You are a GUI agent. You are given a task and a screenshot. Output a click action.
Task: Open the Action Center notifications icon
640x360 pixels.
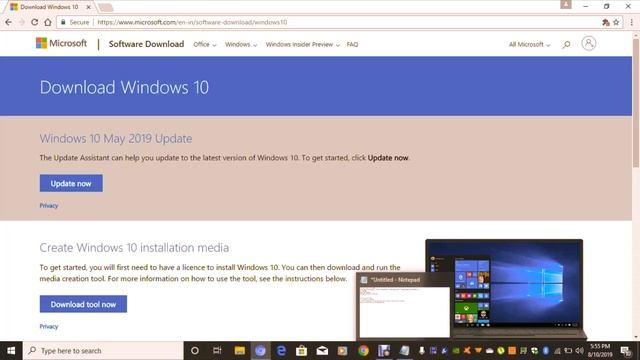coord(625,351)
